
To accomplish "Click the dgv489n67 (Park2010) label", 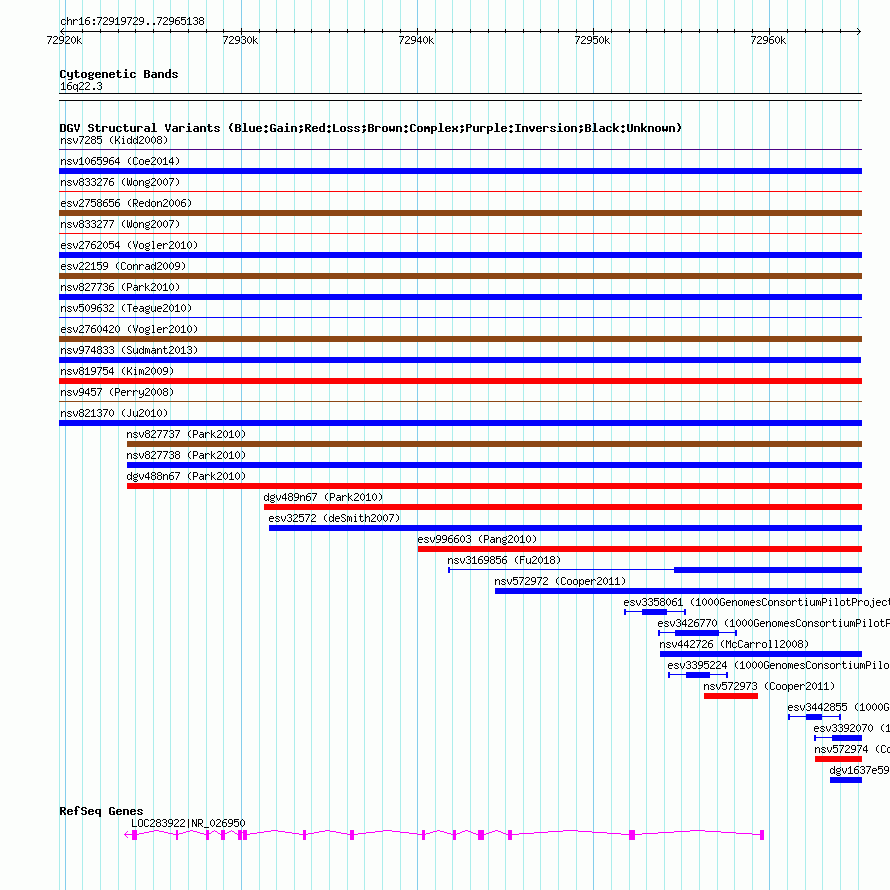I will pos(324,497).
